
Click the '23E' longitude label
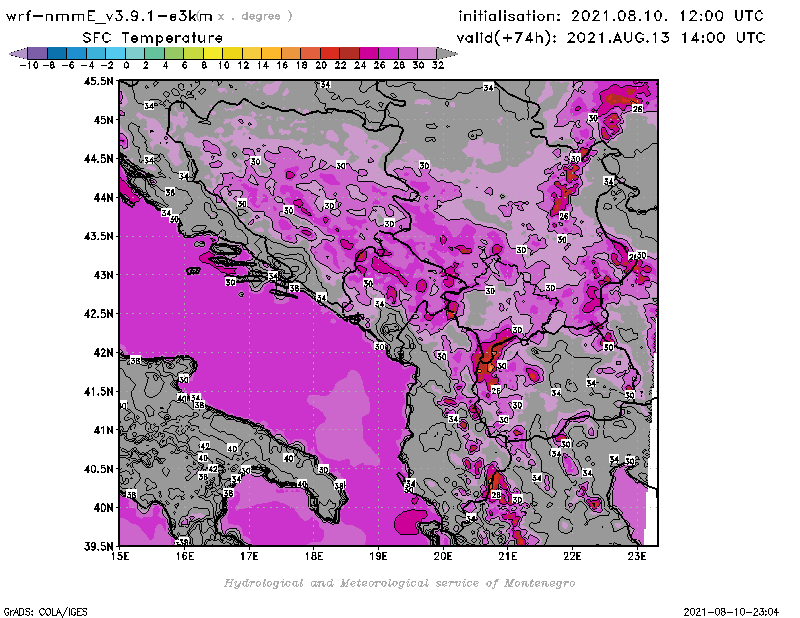[637, 556]
